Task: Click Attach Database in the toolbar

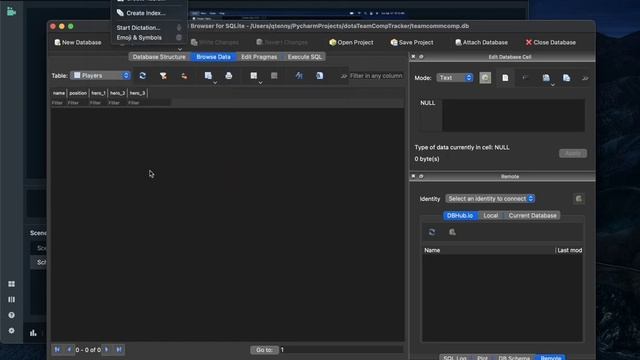Action: point(482,42)
